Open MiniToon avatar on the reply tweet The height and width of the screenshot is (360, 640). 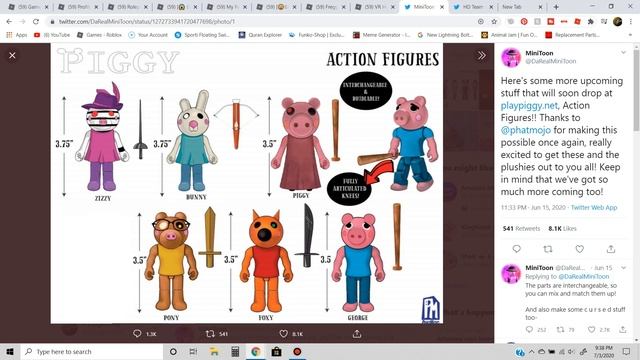click(x=511, y=273)
